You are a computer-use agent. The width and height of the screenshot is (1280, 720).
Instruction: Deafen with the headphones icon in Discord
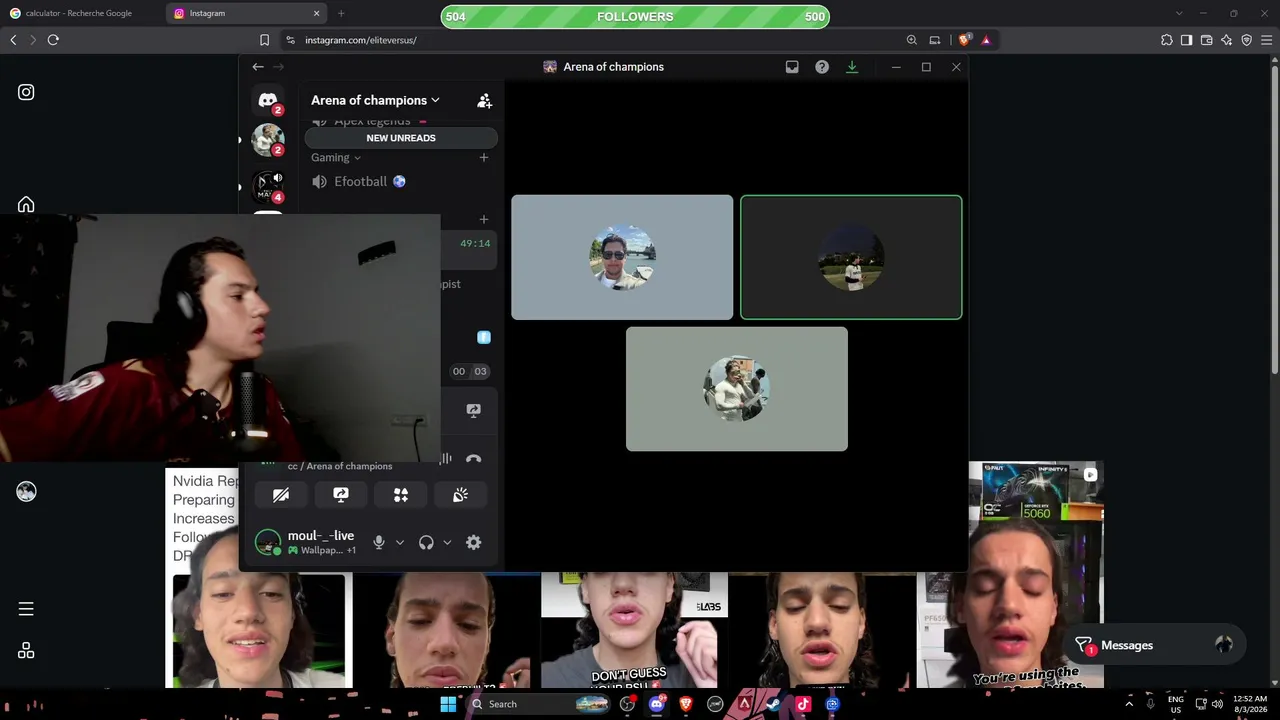tap(426, 542)
